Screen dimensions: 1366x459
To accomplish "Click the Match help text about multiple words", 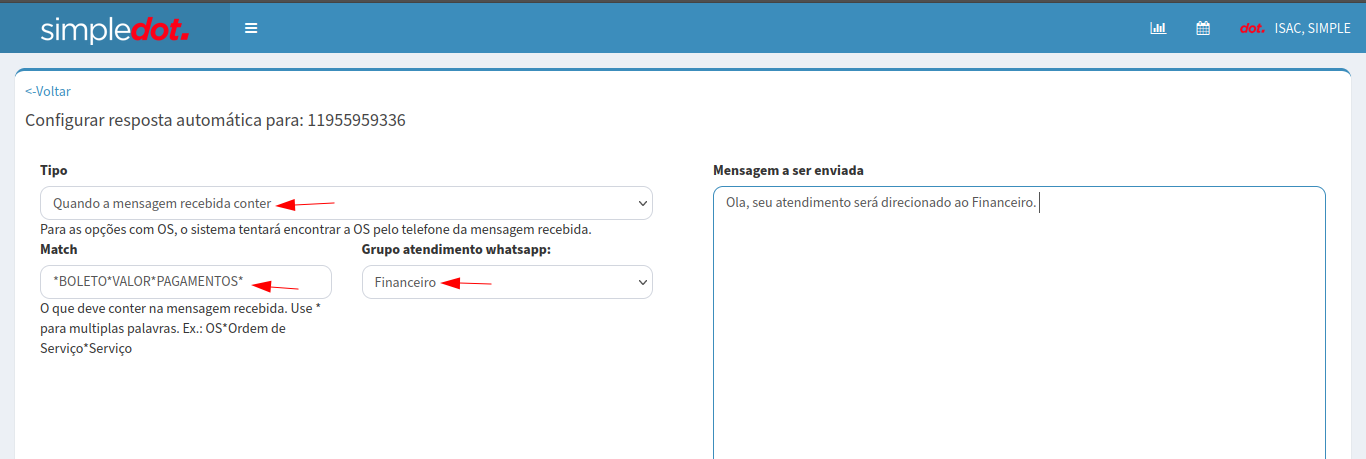I will tap(180, 329).
